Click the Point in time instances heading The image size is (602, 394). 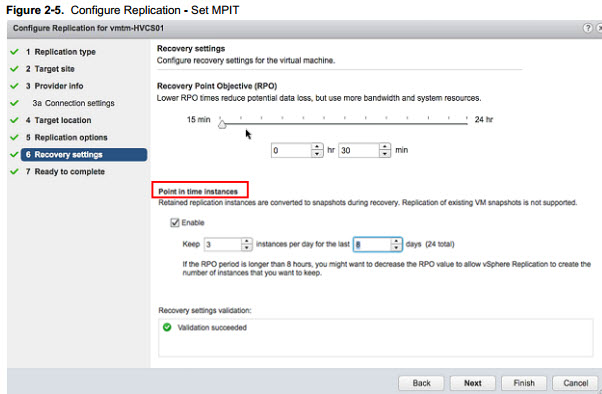198,191
